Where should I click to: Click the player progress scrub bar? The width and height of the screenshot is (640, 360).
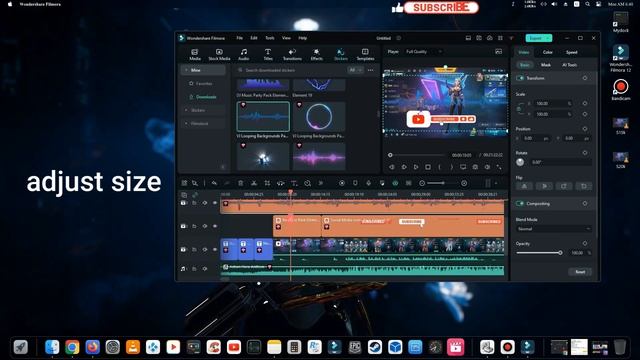[x=416, y=155]
